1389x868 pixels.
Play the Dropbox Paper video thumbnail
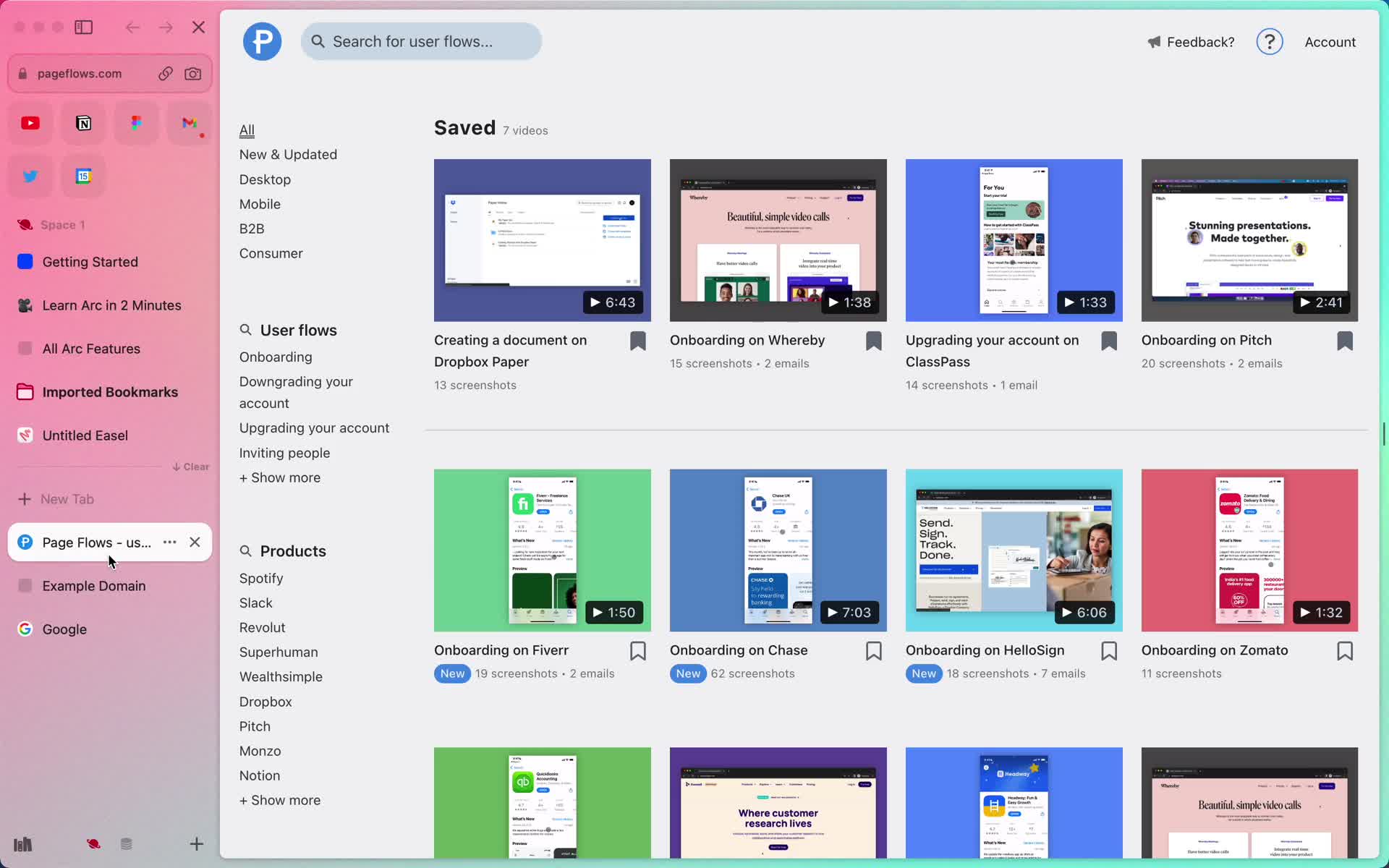[x=542, y=240]
